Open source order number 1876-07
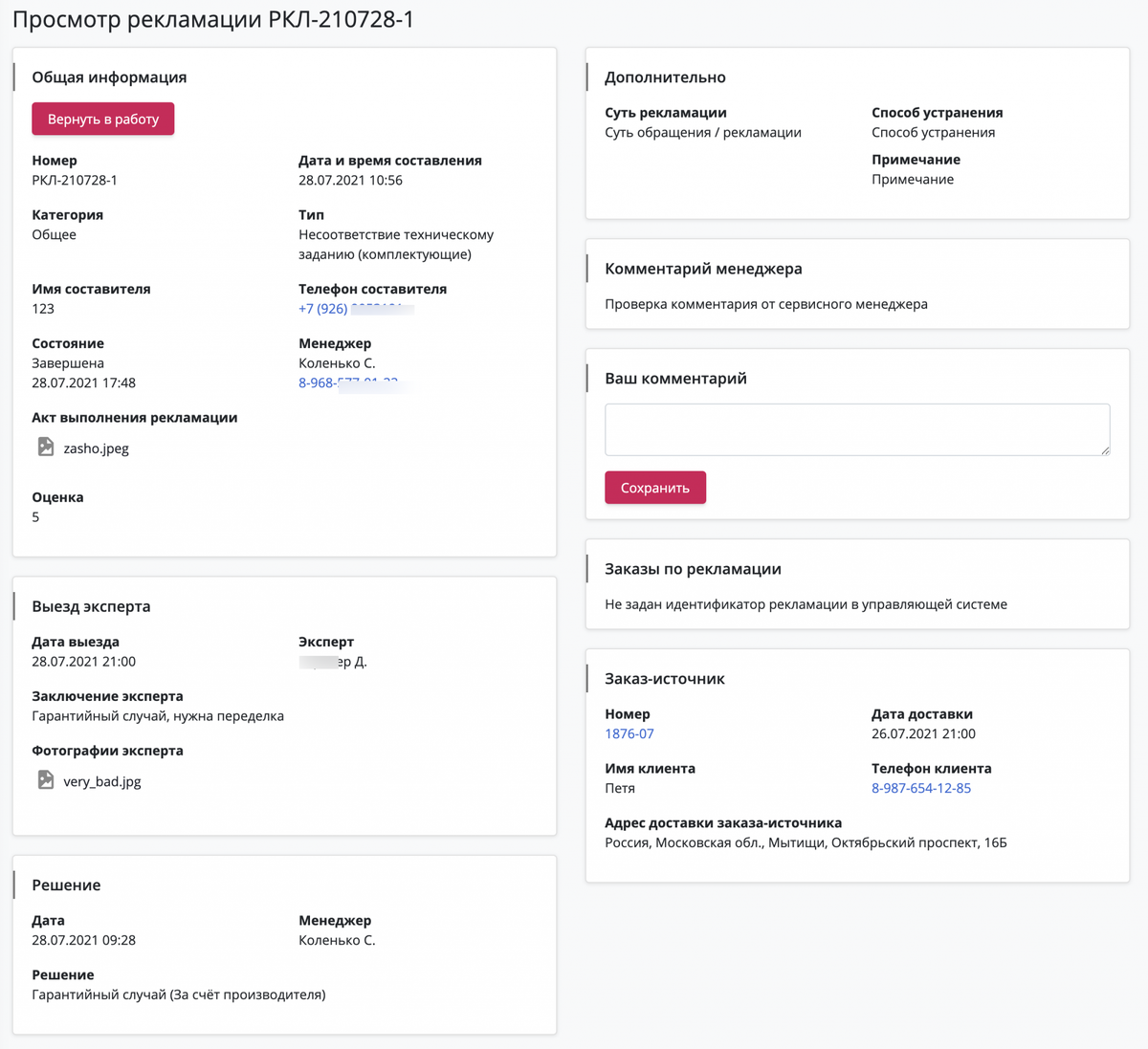The image size is (1148, 1049). coord(629,734)
